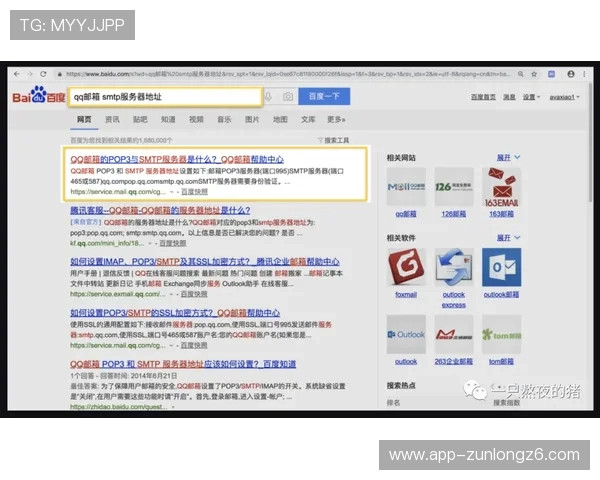Open result 如何设置IMAP、POP3/SMTP及其SSL加密方式
The height and width of the screenshot is (480, 600).
pos(205,262)
